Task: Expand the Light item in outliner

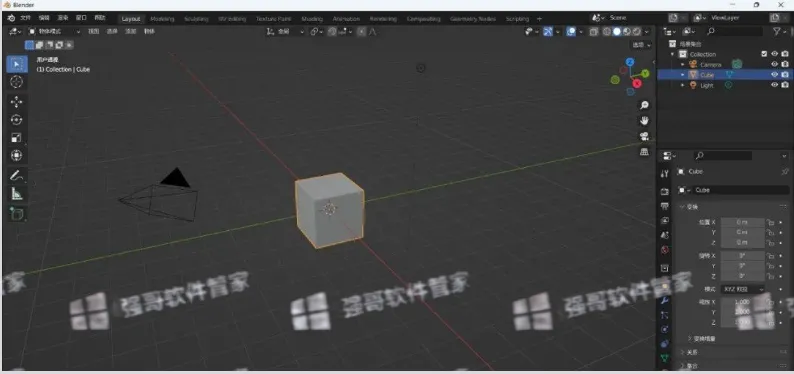Action: 683,85
